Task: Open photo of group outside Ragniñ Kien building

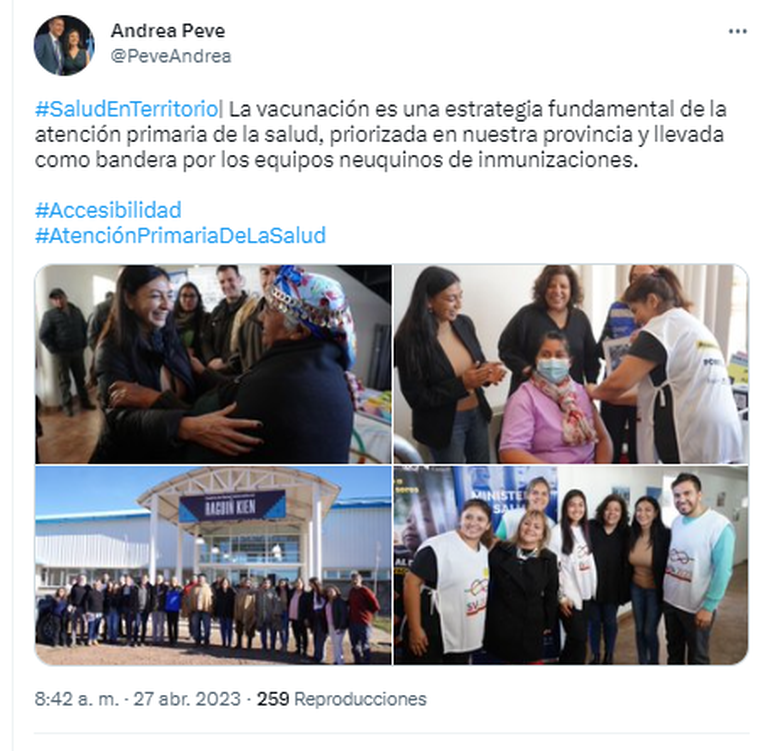Action: point(214,565)
